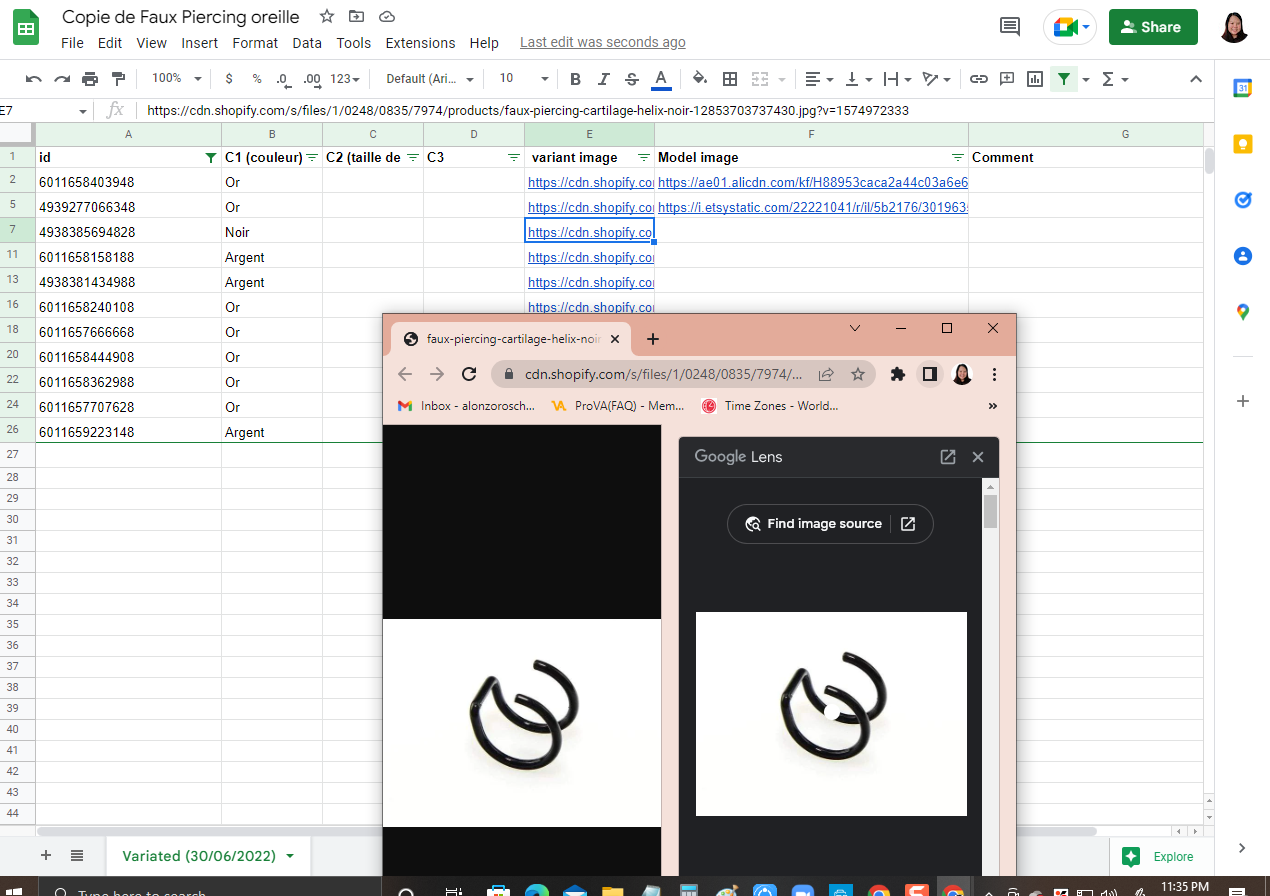Open text wrapping dropdown
The image size is (1270, 896).
point(899,79)
